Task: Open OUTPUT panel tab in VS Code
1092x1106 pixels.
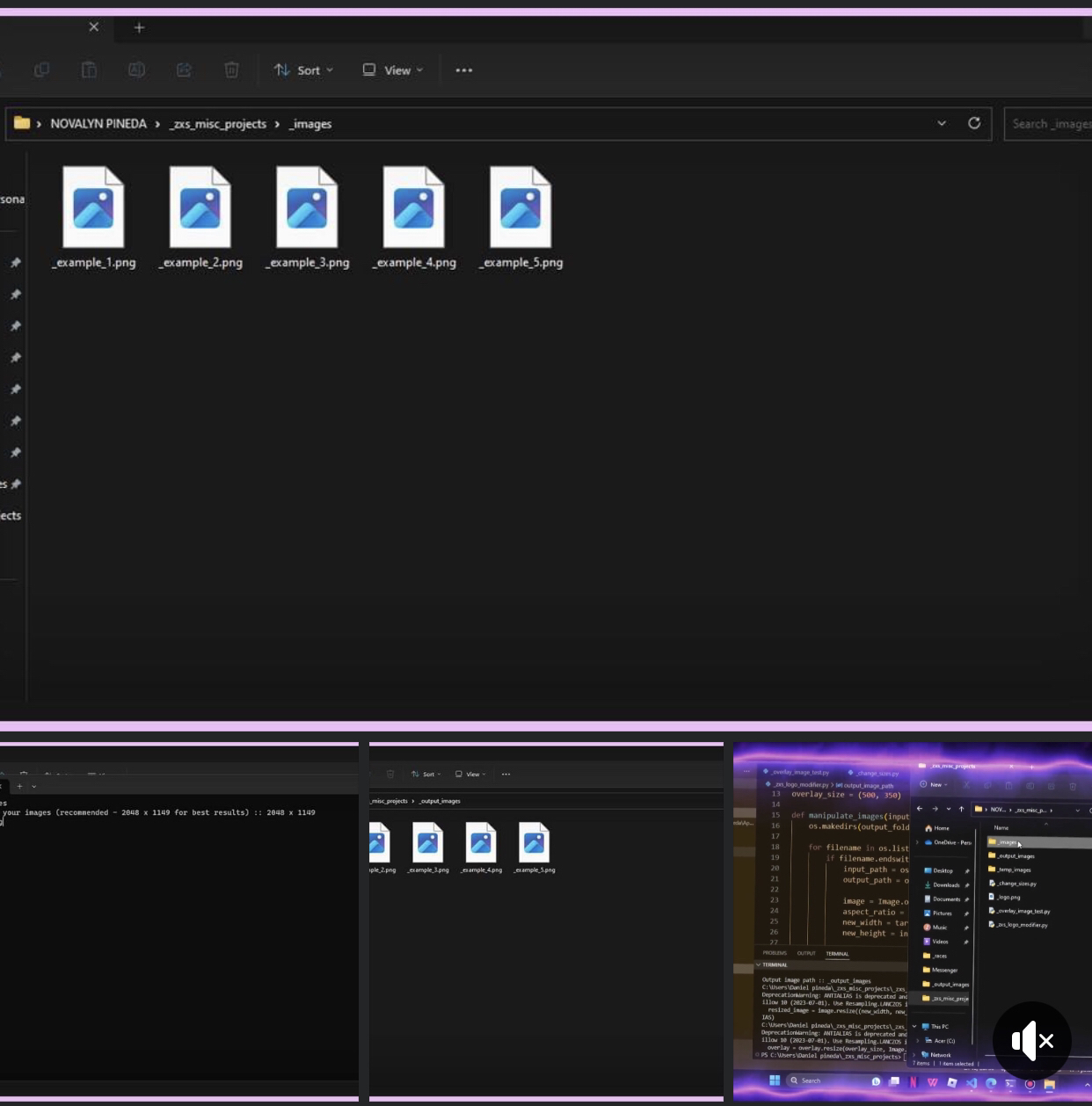Action: (806, 953)
